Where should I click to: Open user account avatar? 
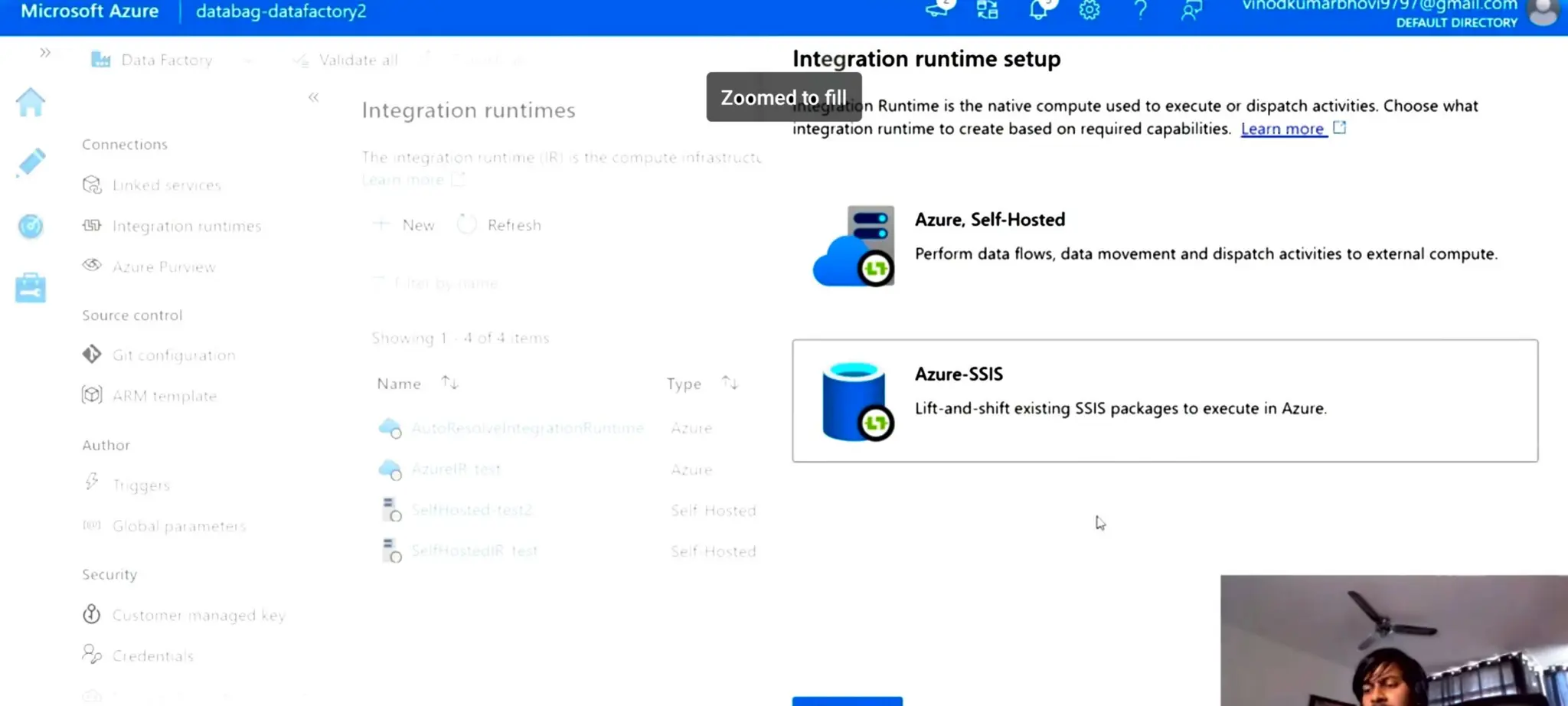click(1543, 12)
